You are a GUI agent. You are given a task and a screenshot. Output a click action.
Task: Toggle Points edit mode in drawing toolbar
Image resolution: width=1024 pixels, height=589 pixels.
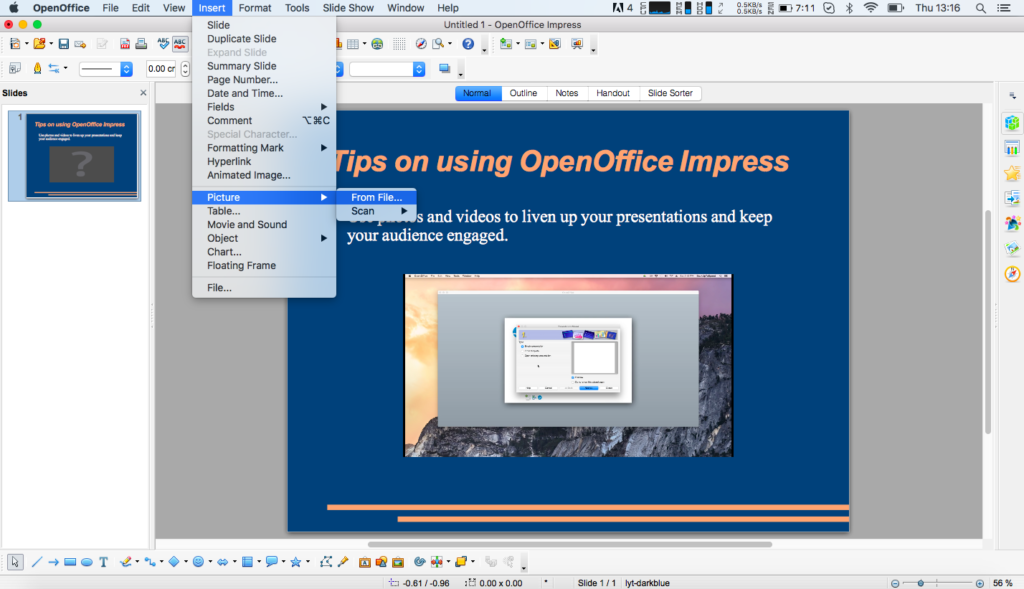(x=326, y=562)
